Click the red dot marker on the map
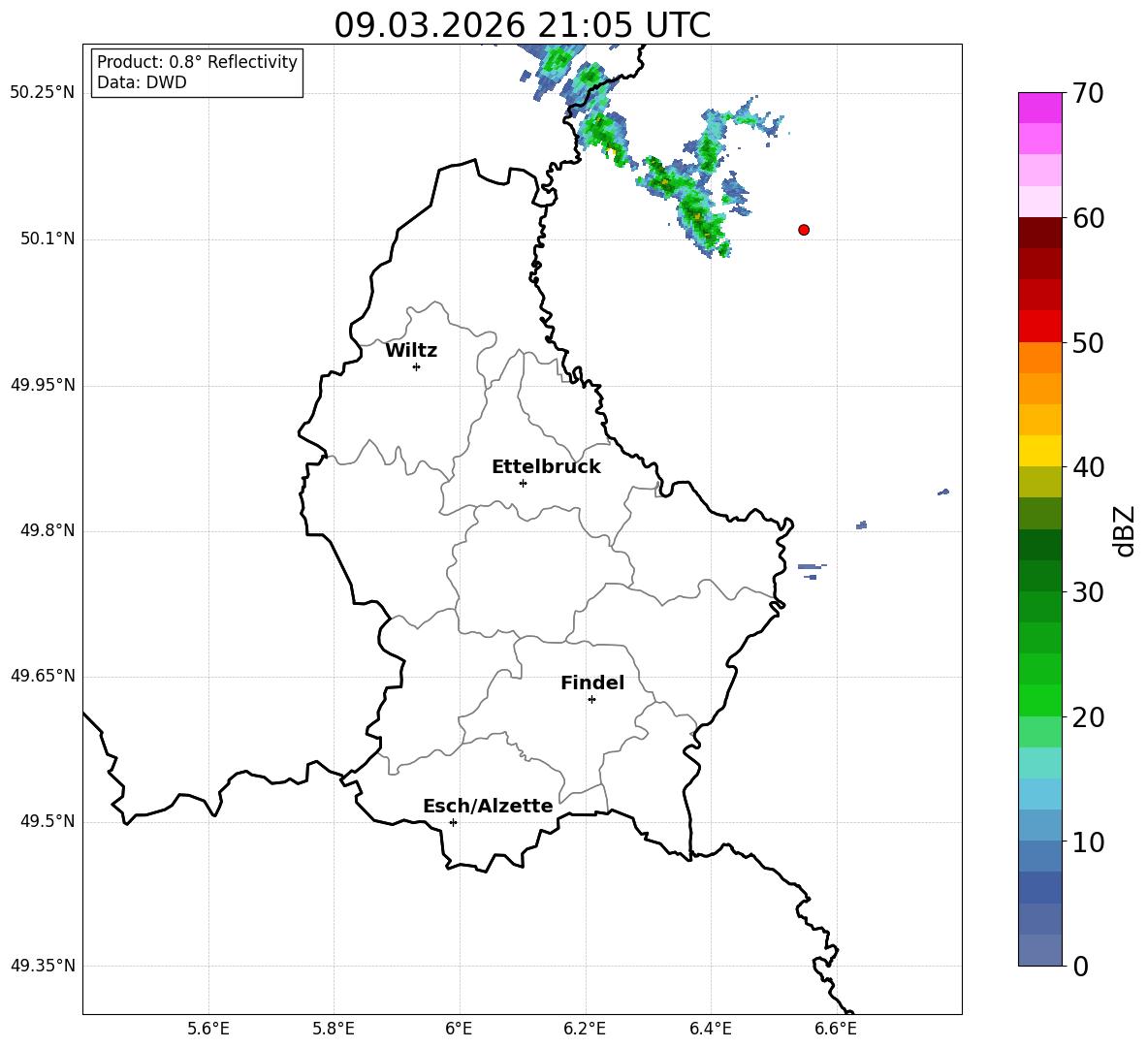Image resolution: width=1148 pixels, height=1048 pixels. pyautogui.click(x=804, y=230)
